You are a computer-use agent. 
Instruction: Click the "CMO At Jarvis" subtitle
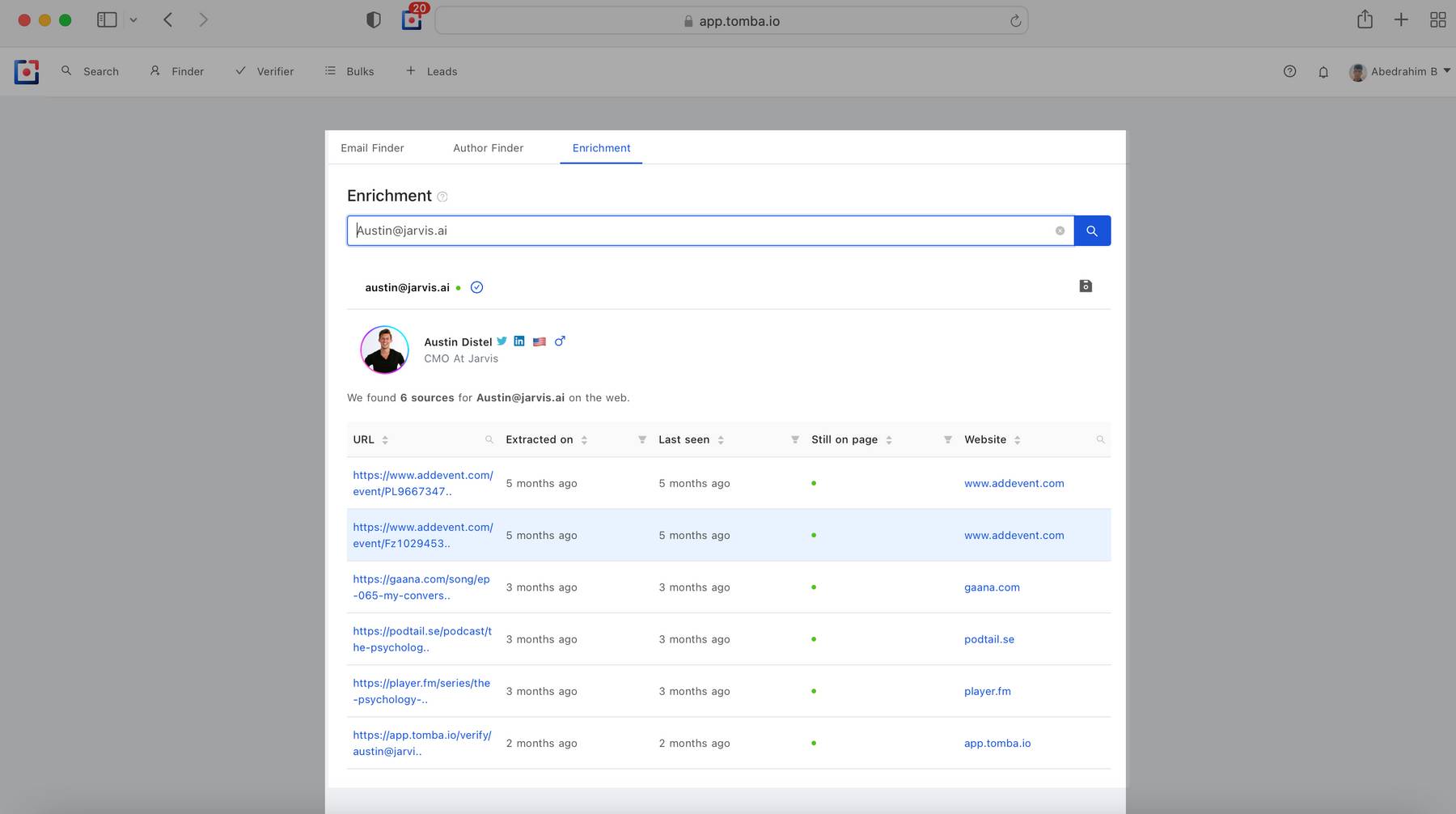(x=461, y=358)
